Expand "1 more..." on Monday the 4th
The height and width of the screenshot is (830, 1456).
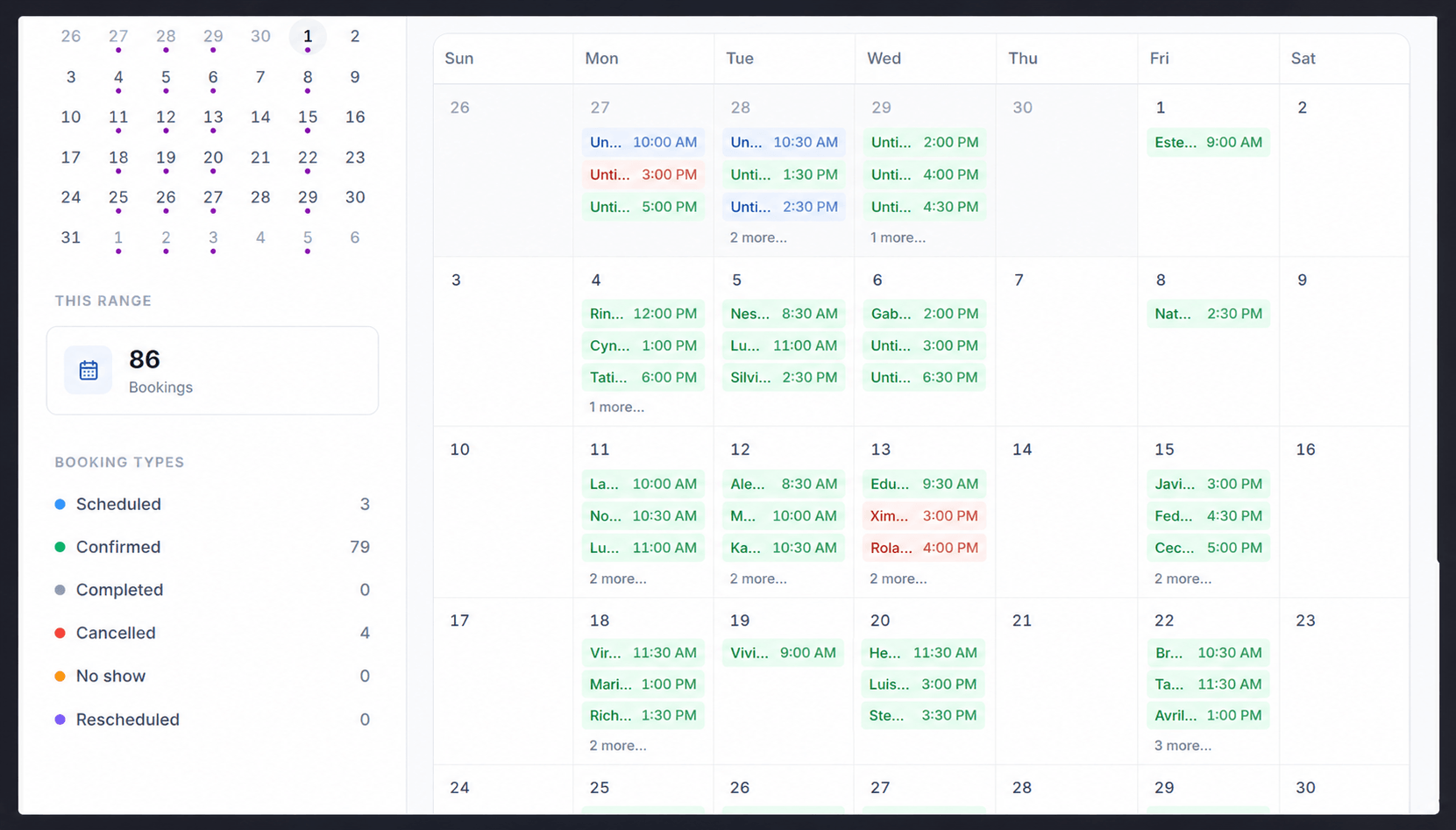tap(616, 407)
